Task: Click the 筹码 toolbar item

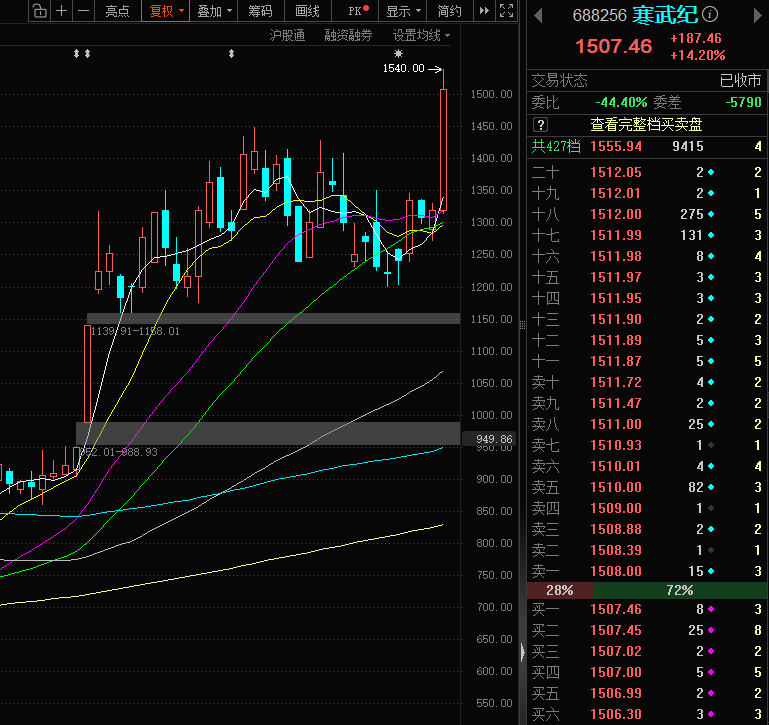Action: pos(260,11)
